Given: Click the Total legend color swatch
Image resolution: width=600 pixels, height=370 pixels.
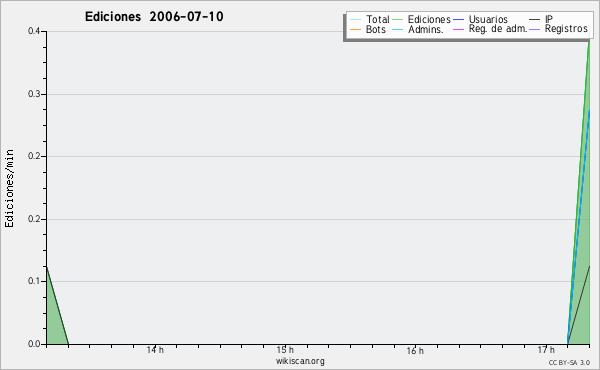Looking at the screenshot, I should 355,20.
